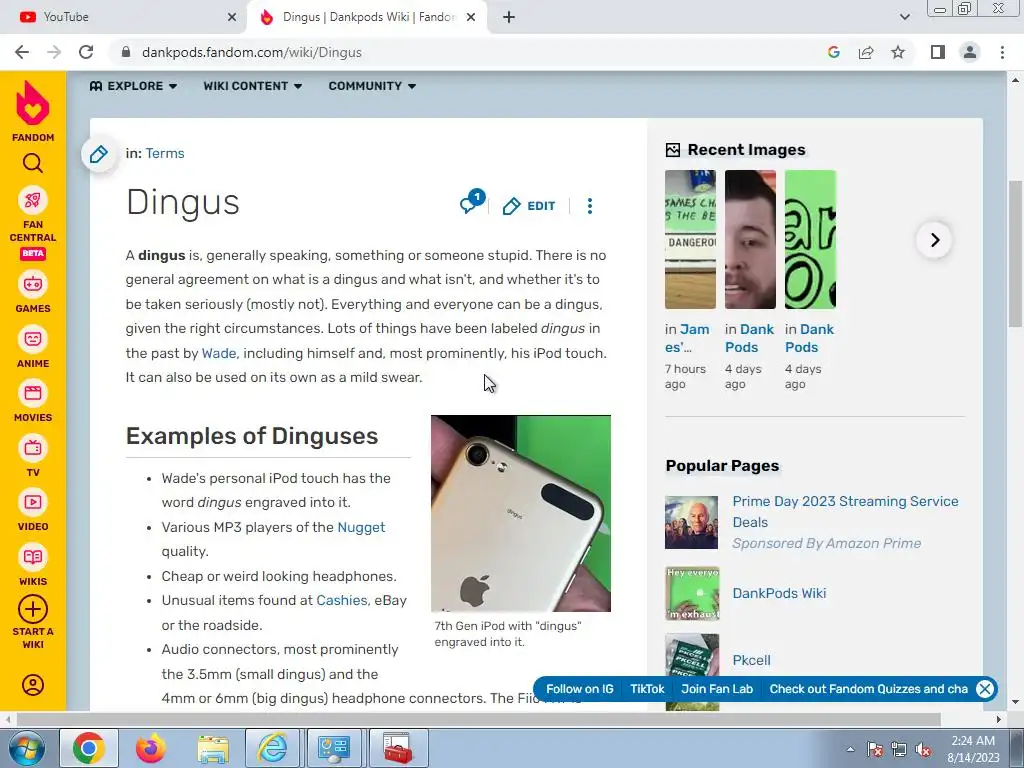Expand the Community dropdown menu

pyautogui.click(x=372, y=86)
